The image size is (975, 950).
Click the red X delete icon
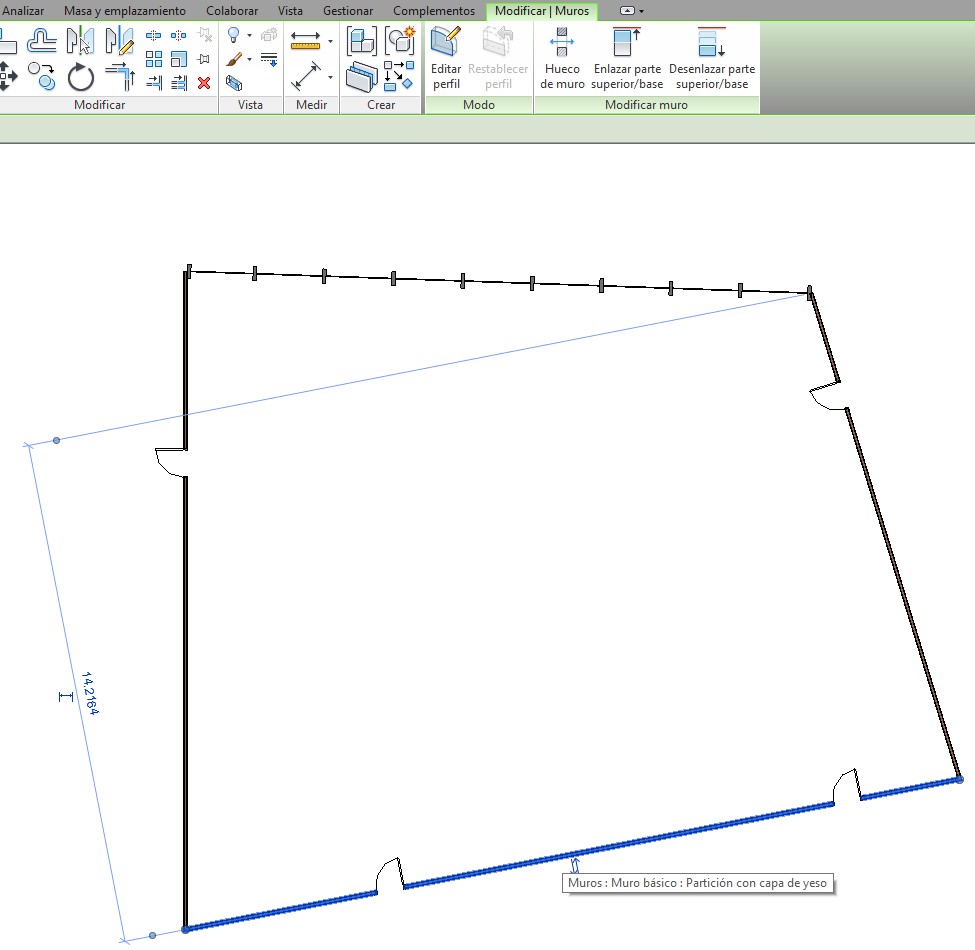tap(204, 83)
